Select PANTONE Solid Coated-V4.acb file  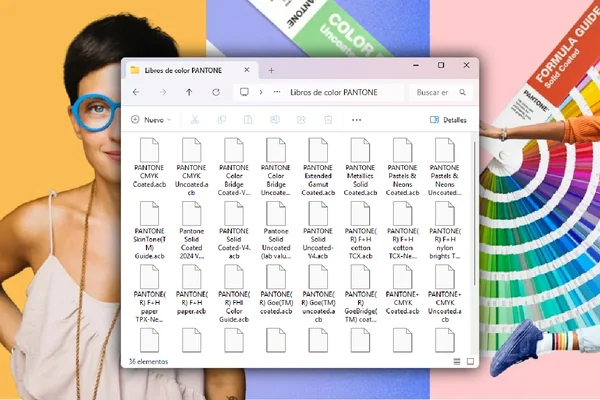[x=234, y=230]
